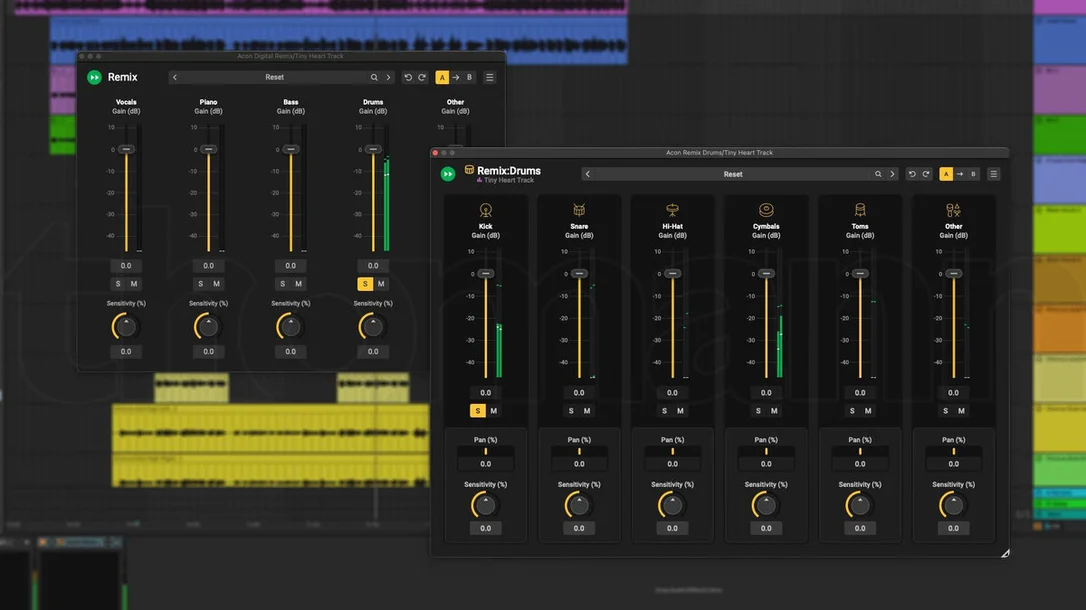Click the green Remix:Drums logo icon

click(x=448, y=174)
